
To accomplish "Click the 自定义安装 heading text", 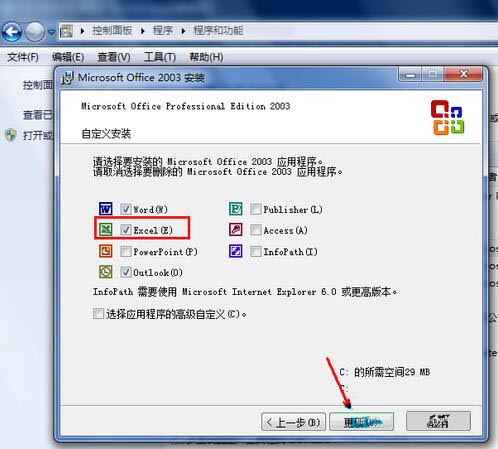I will pos(106,134).
